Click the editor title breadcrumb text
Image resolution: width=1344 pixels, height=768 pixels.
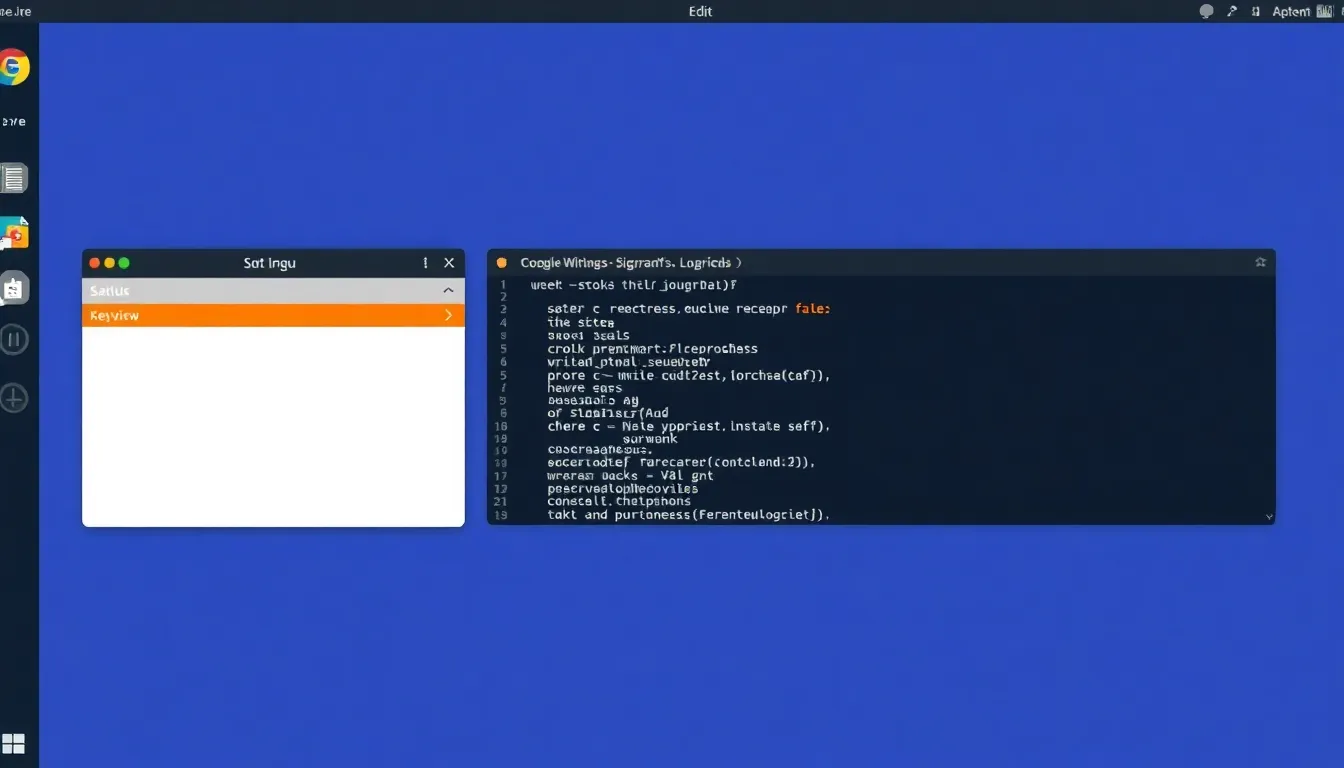pos(630,263)
